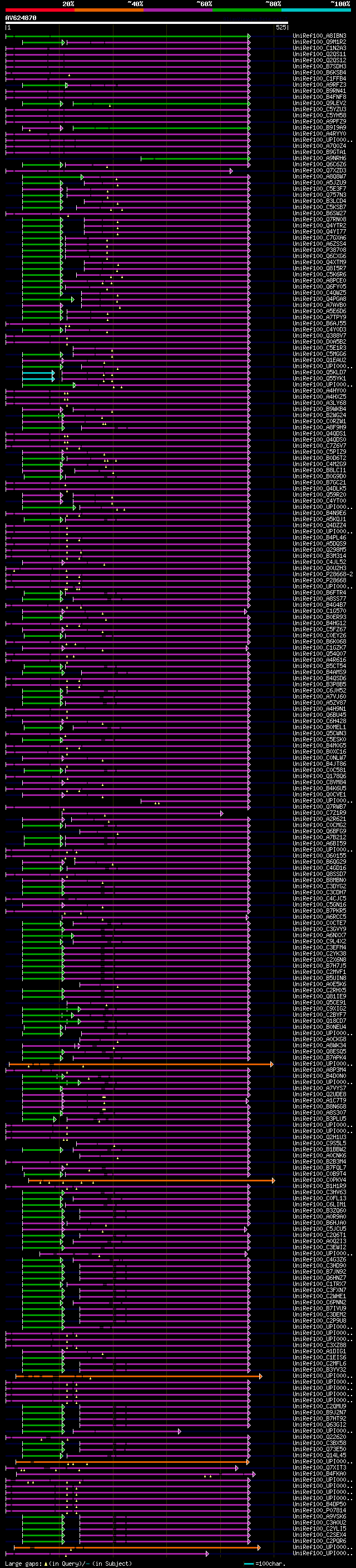Viewport: 356px width, 1568px height.
Task: Open hit UniRef100_C9S5L5
Action: (x=319, y=1143)
